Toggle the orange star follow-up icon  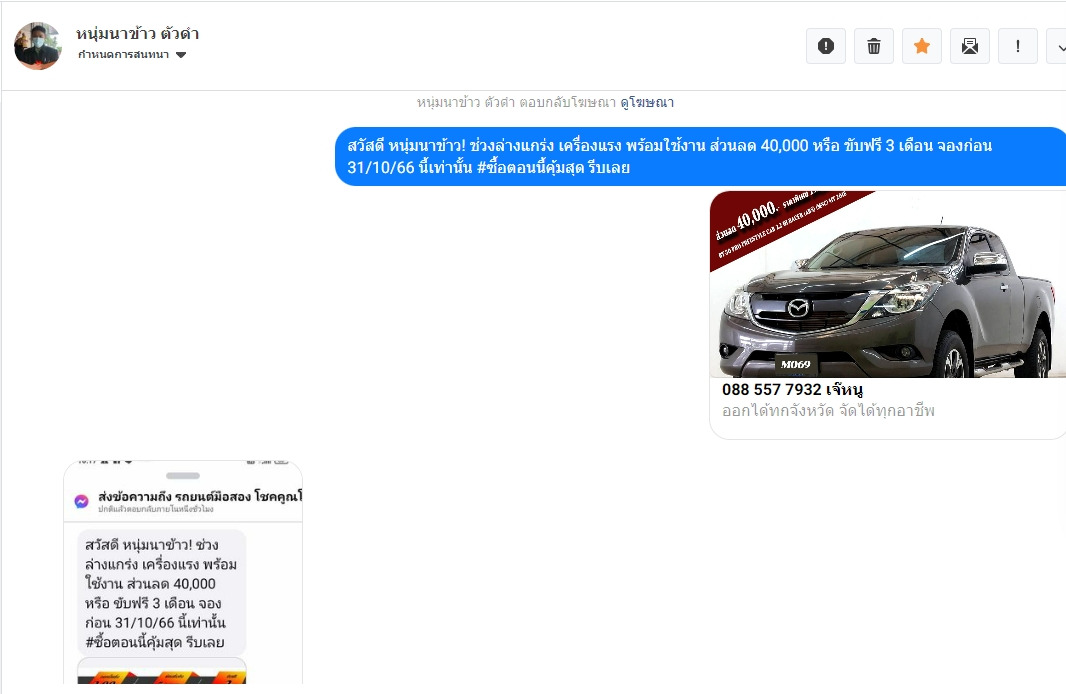click(921, 46)
